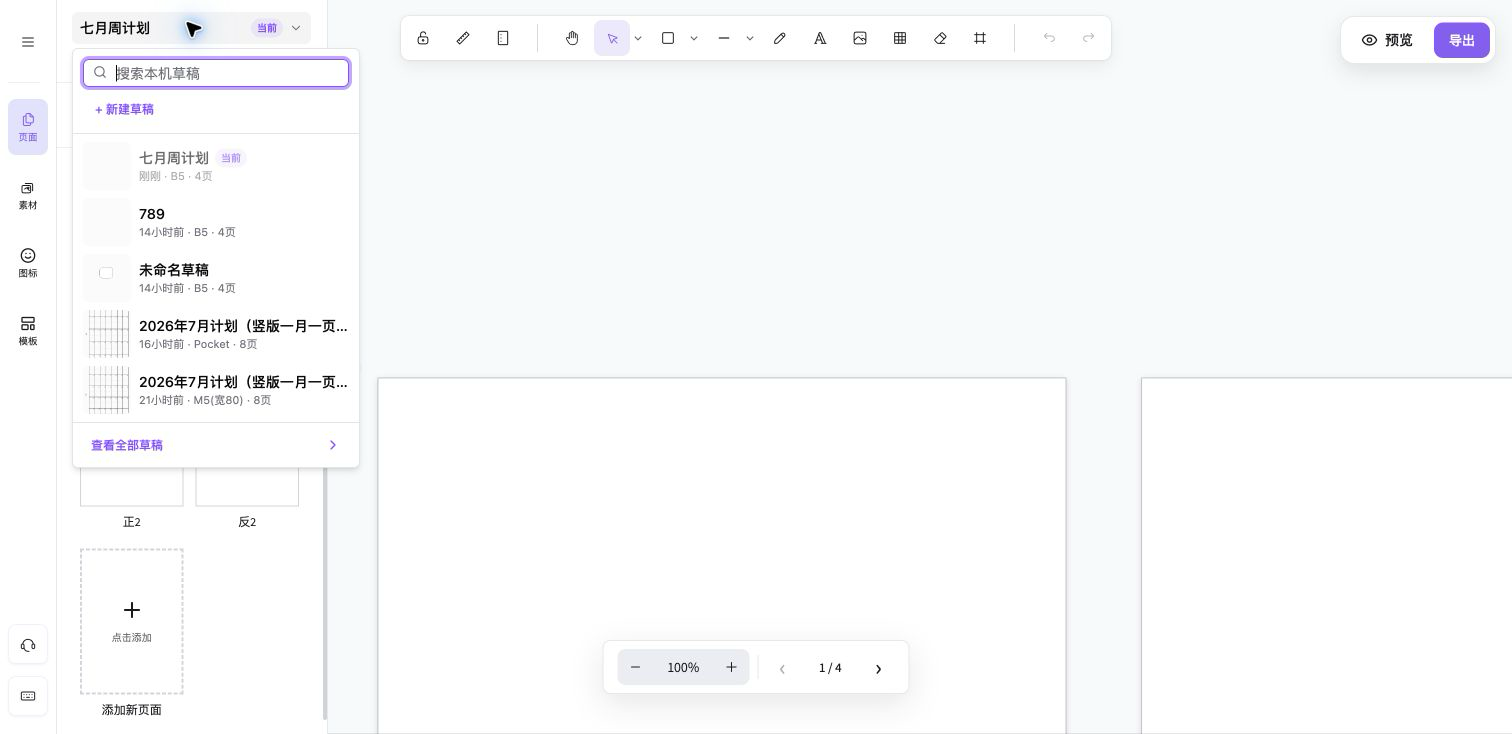Open the 模板 templates sidebar panel
Screen dimensions: 1512x734
[x=28, y=331]
